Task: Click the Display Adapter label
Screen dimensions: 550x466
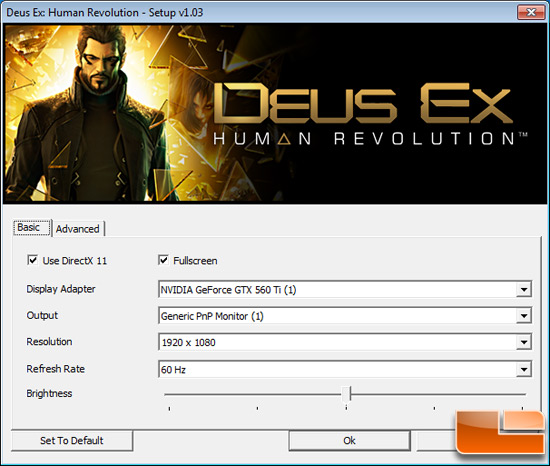Action: pos(61,289)
